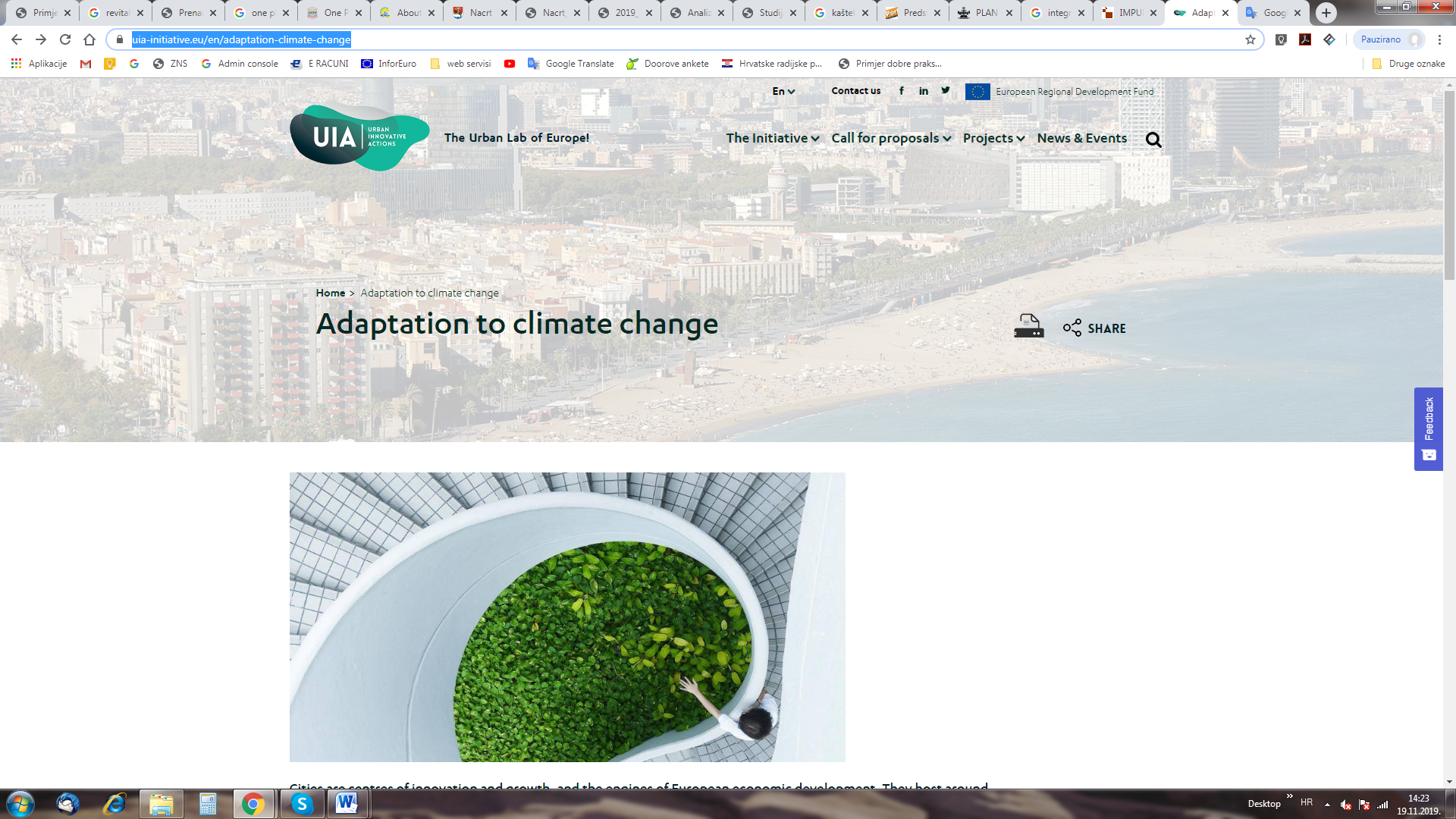
Task: Open News & Events page
Action: coord(1082,138)
